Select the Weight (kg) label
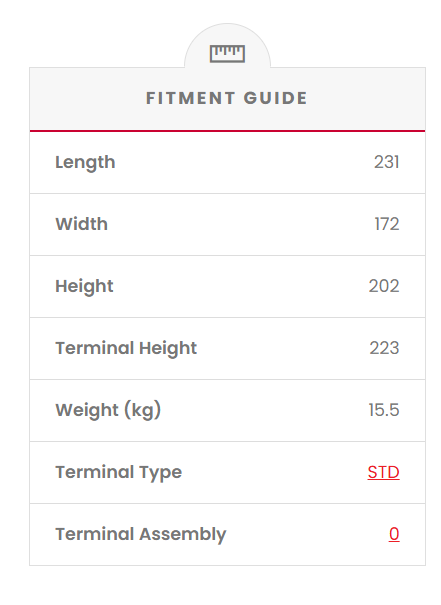 coord(108,410)
